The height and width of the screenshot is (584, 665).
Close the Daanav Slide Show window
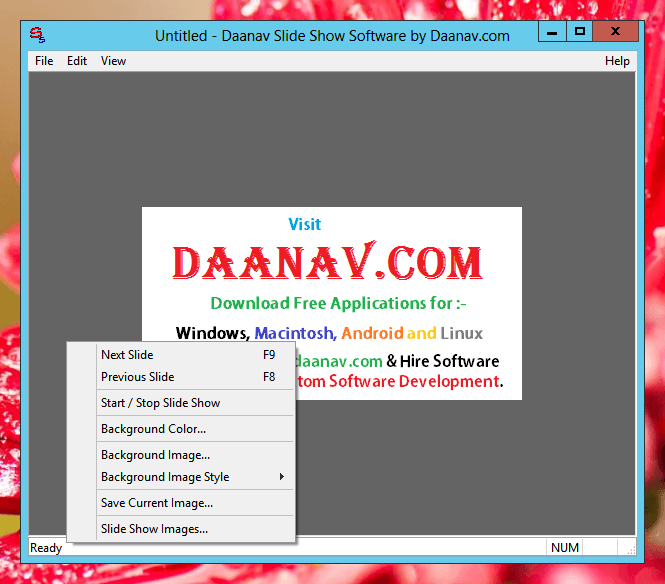(615, 32)
